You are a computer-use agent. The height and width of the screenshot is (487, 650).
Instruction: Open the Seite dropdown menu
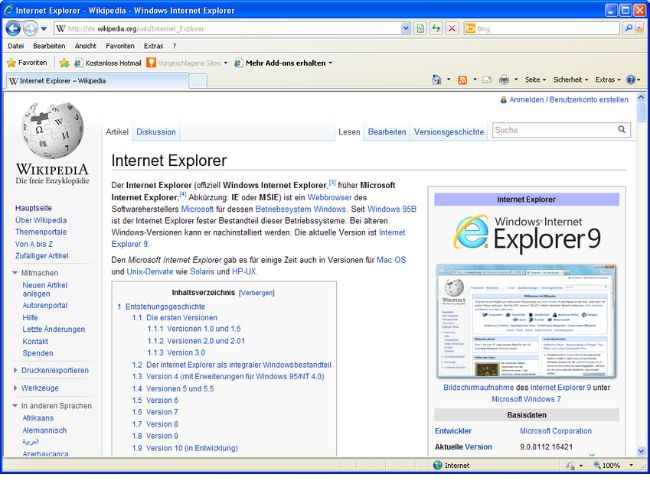(535, 80)
